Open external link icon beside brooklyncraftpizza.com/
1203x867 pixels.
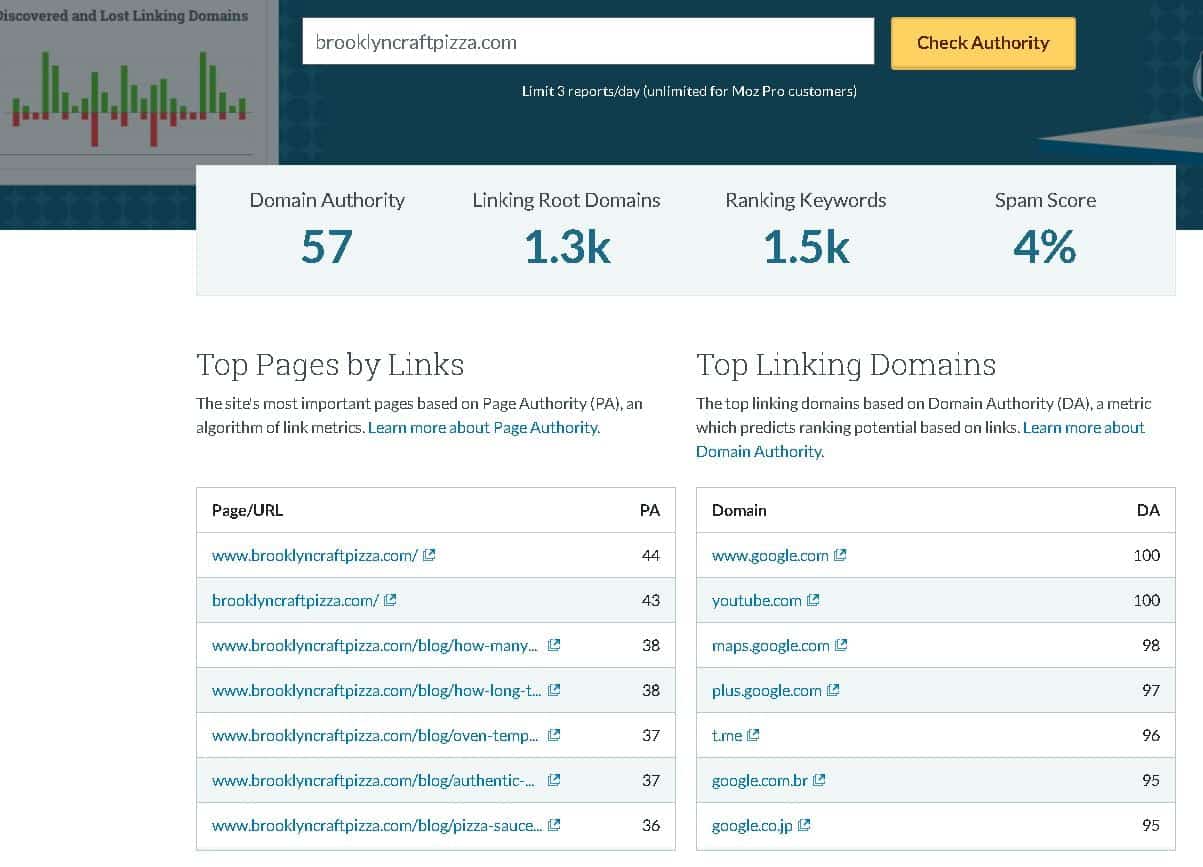(x=391, y=600)
